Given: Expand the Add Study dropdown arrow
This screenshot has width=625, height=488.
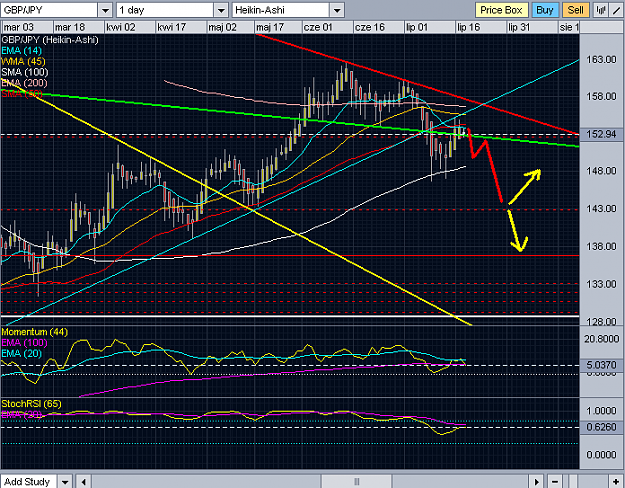Looking at the screenshot, I should (x=65, y=482).
